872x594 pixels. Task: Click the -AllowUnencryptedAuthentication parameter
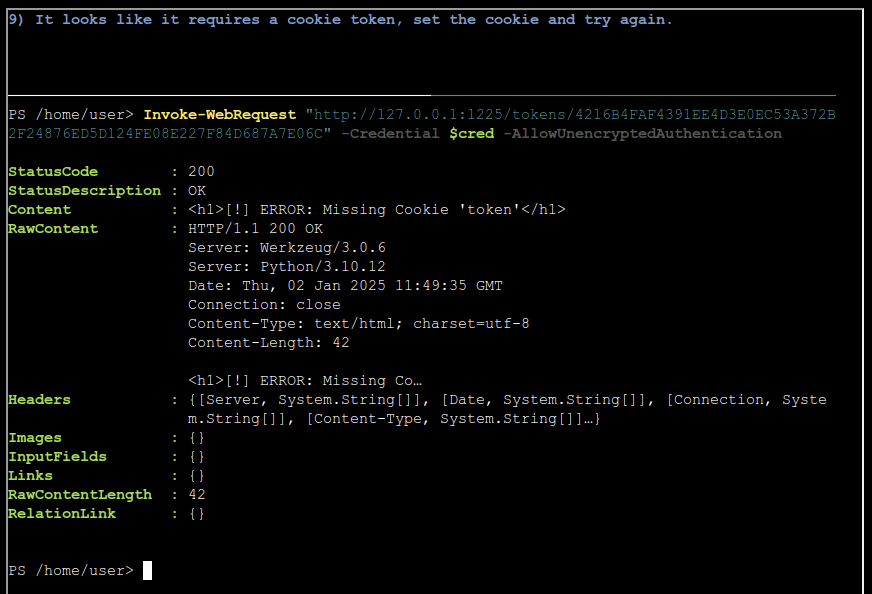642,133
